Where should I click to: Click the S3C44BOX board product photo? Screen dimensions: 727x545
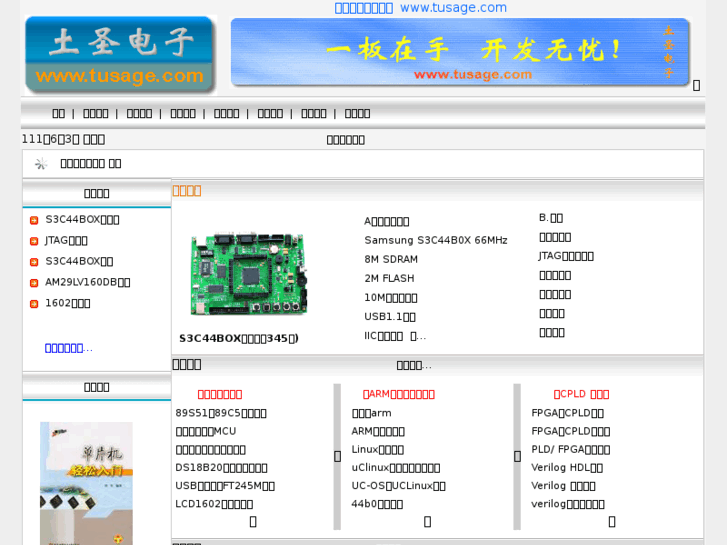[x=249, y=273]
